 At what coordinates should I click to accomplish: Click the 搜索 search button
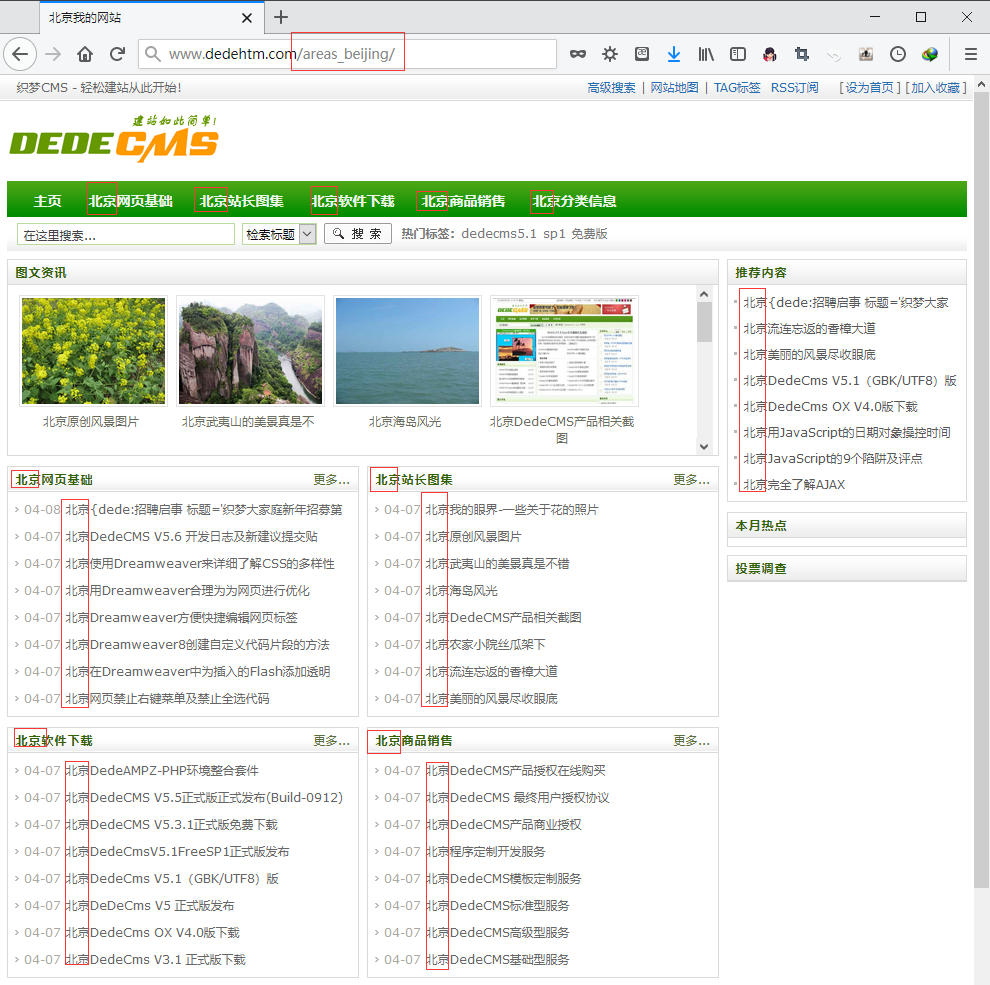click(357, 234)
